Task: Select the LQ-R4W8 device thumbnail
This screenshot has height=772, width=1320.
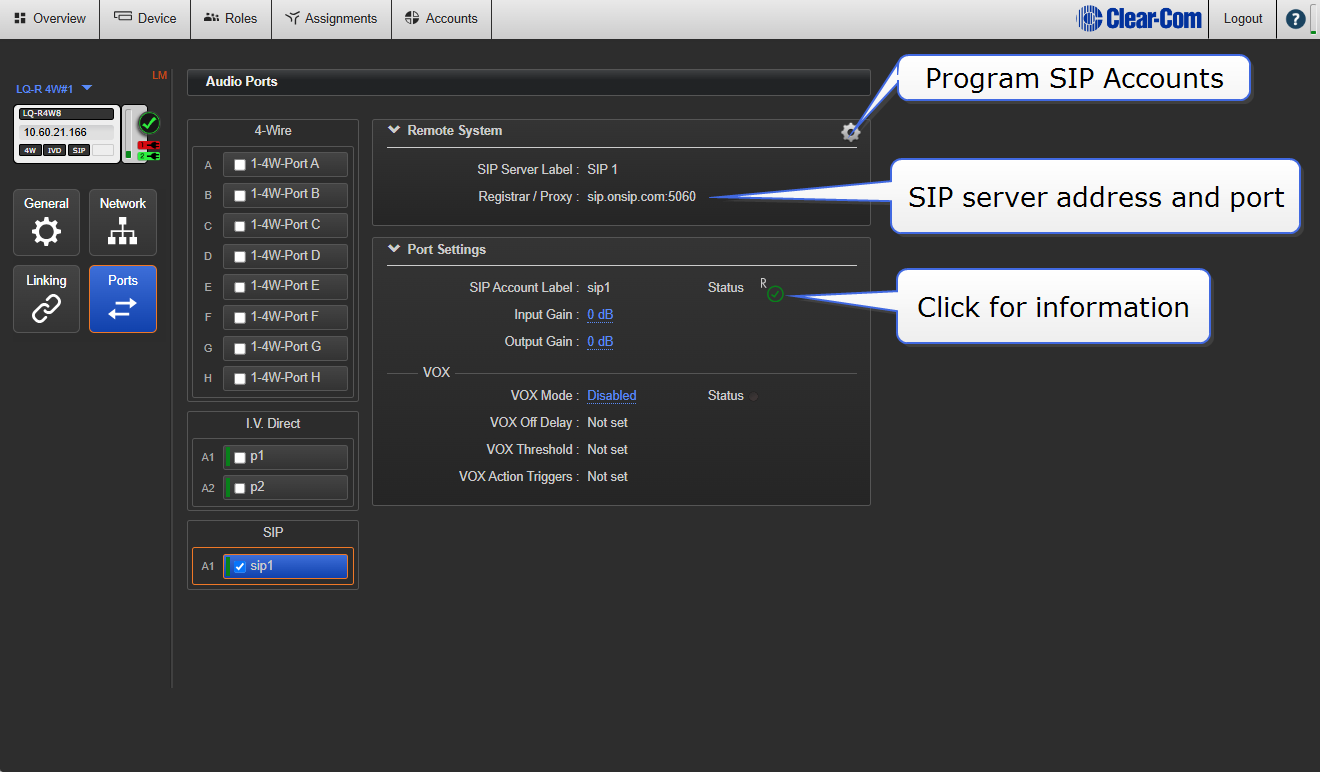Action: click(x=66, y=134)
